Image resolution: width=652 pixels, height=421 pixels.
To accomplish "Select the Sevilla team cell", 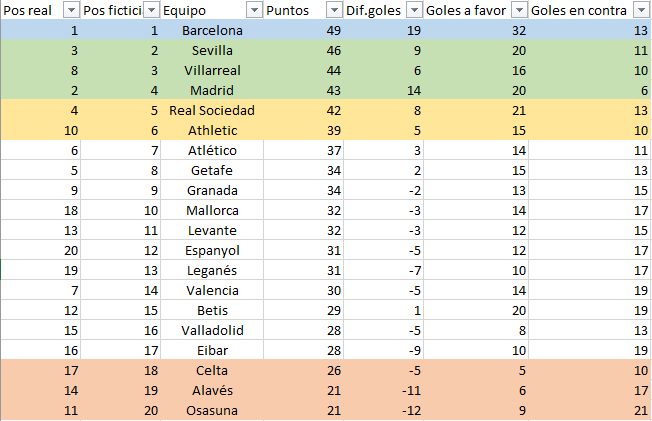I will [212, 50].
